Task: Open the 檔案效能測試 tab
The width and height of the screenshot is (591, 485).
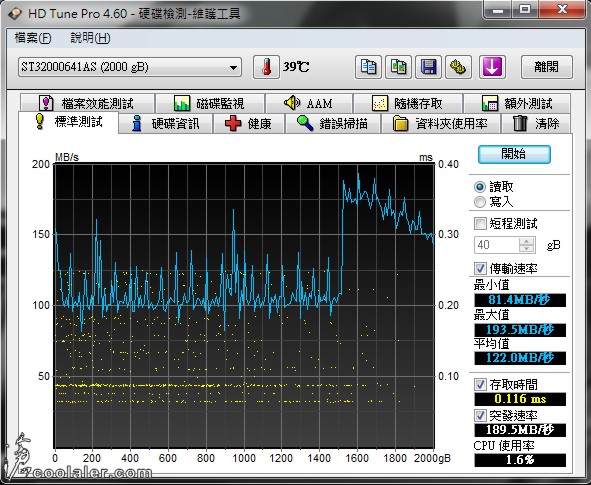Action: pos(87,103)
